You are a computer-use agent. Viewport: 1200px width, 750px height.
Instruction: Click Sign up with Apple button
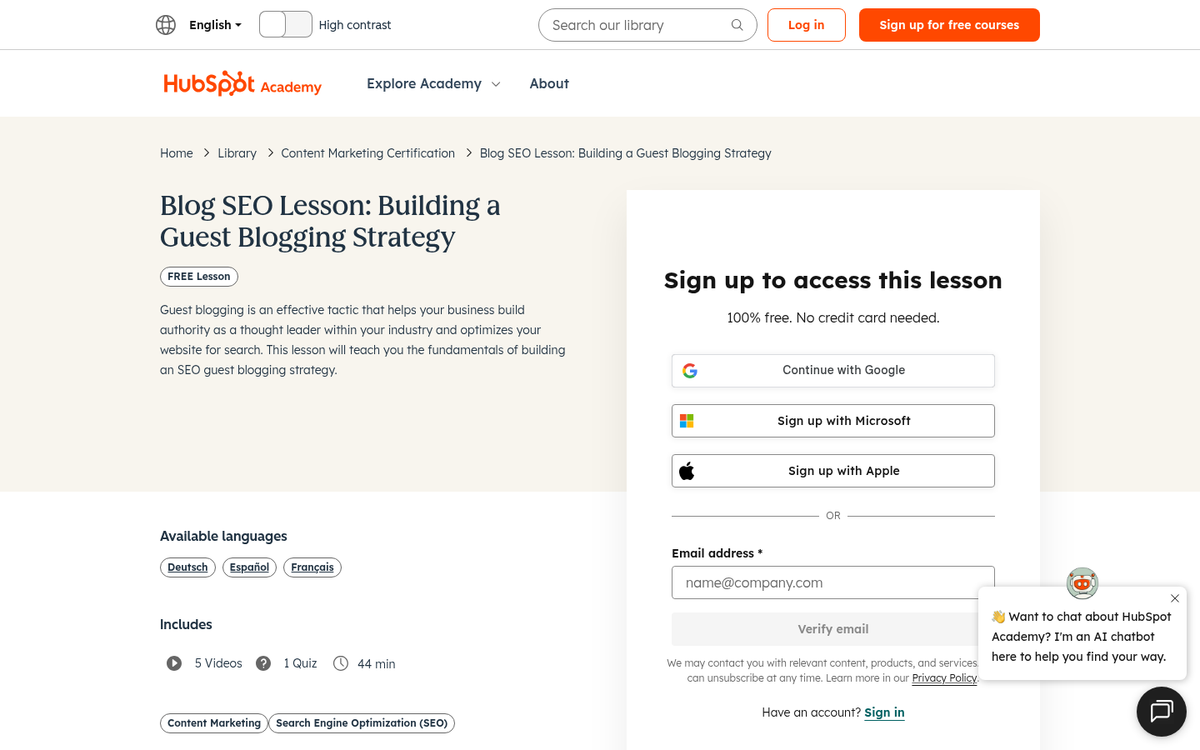coord(833,471)
